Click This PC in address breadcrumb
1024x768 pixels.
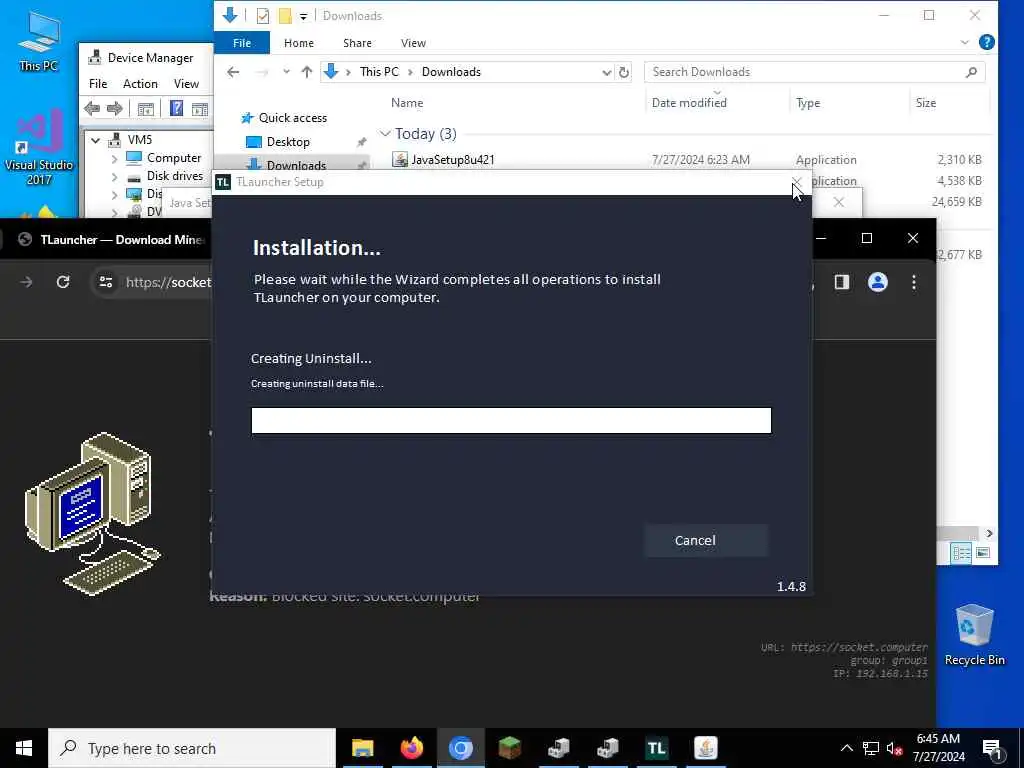[x=379, y=72]
